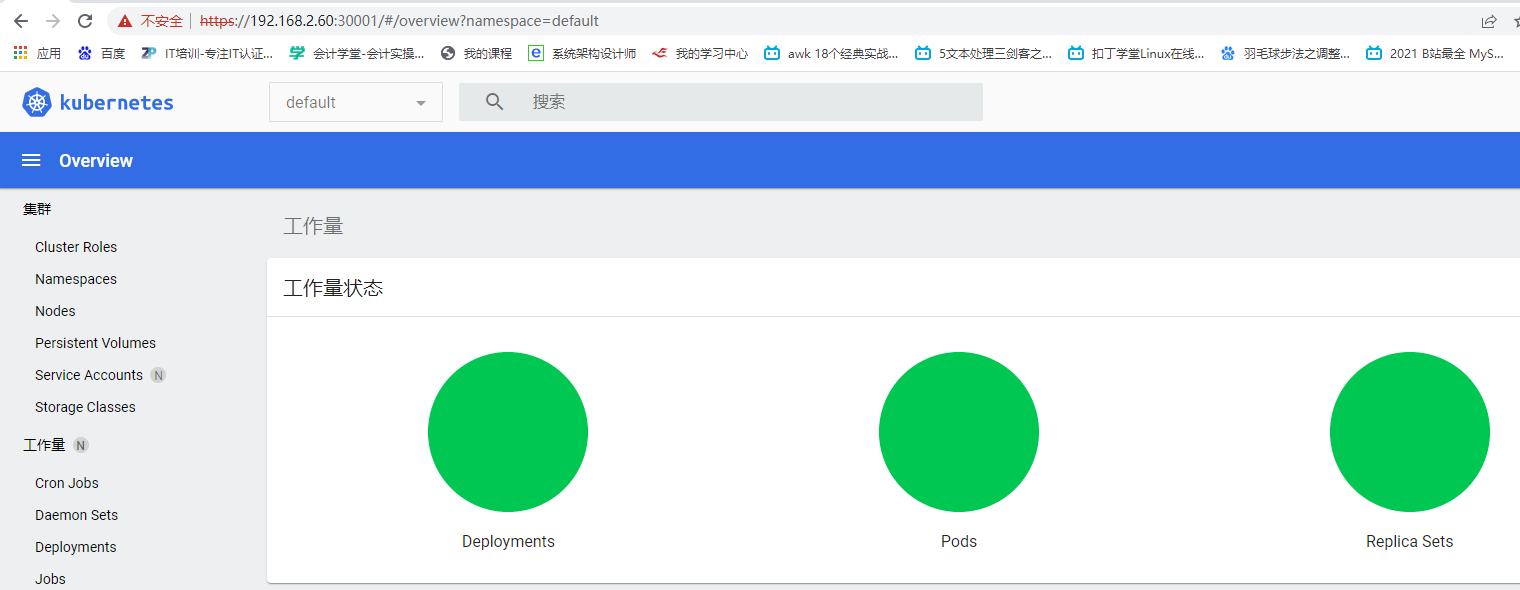Open Nodes in the sidebar
The width and height of the screenshot is (1520, 590).
point(55,311)
